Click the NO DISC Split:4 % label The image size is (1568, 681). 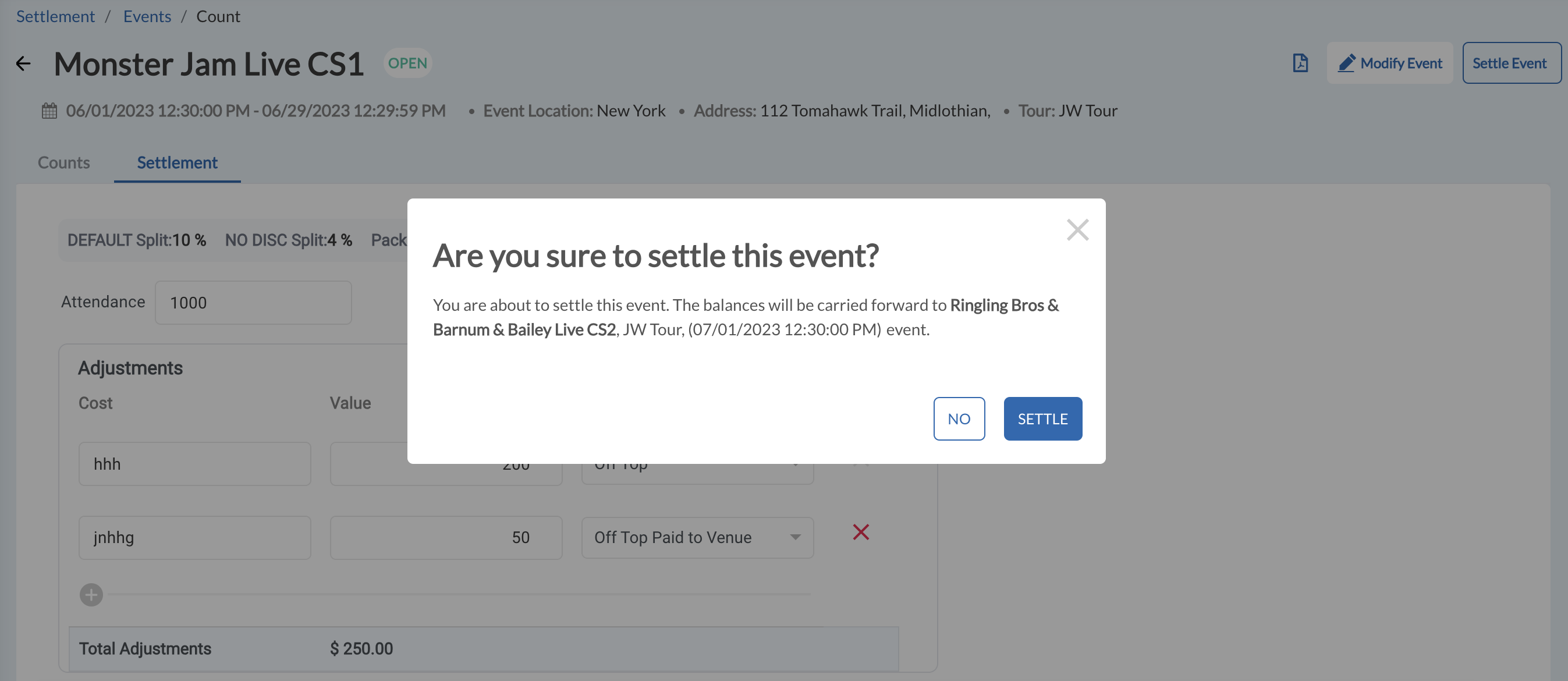click(x=289, y=240)
